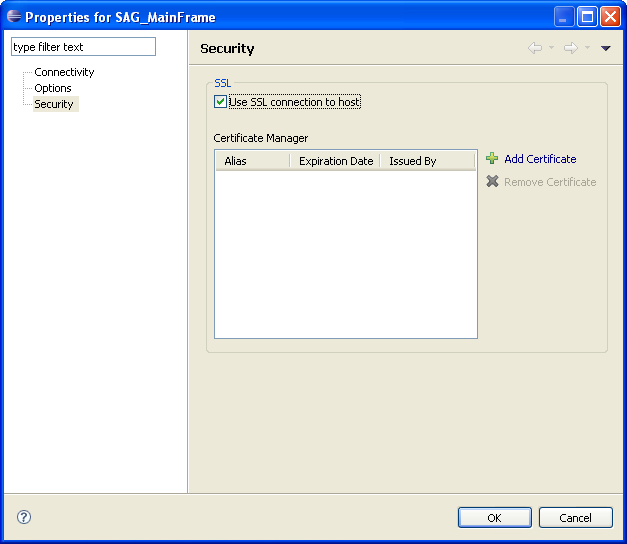Uncheck Use SSL connection to host
Screen dimensions: 627x544
220,102
